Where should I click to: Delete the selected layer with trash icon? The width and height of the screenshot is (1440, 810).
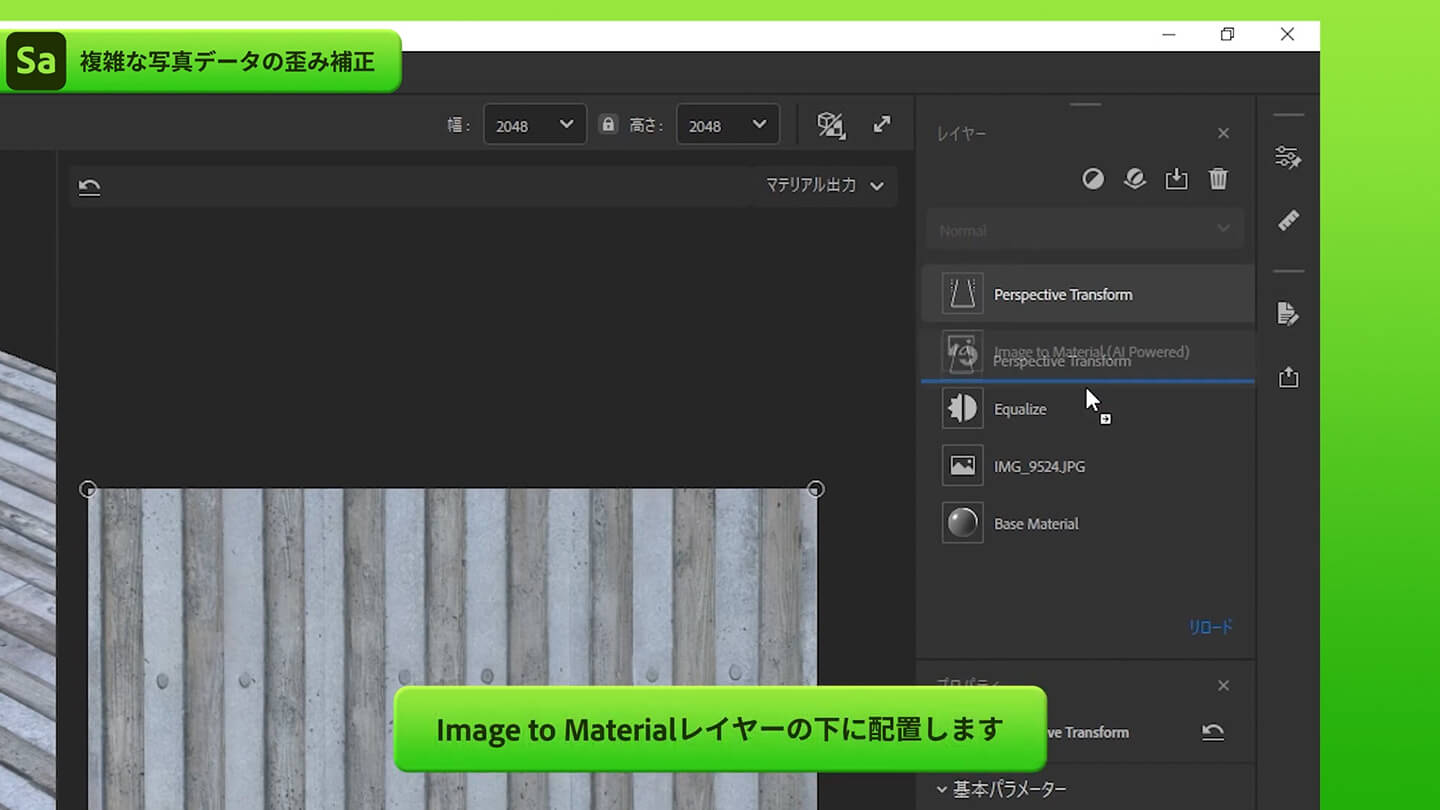tap(1218, 179)
